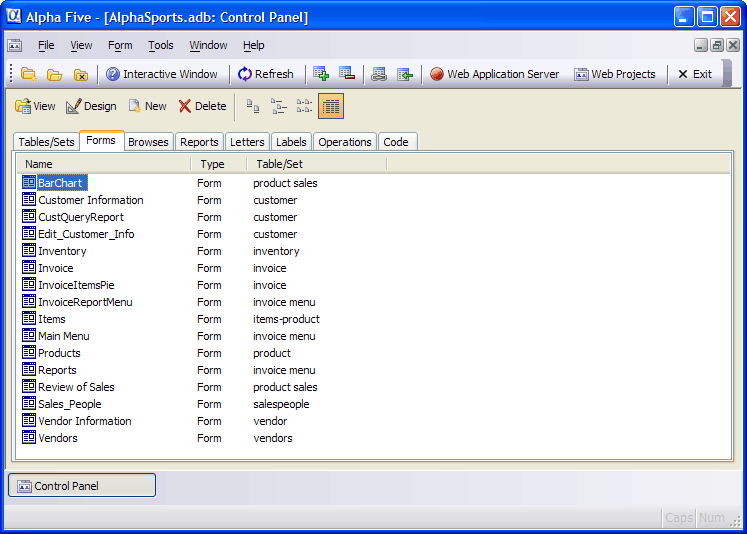Viewport: 747px width, 534px height.
Task: Click the remove table icon with red minus
Action: click(347, 74)
